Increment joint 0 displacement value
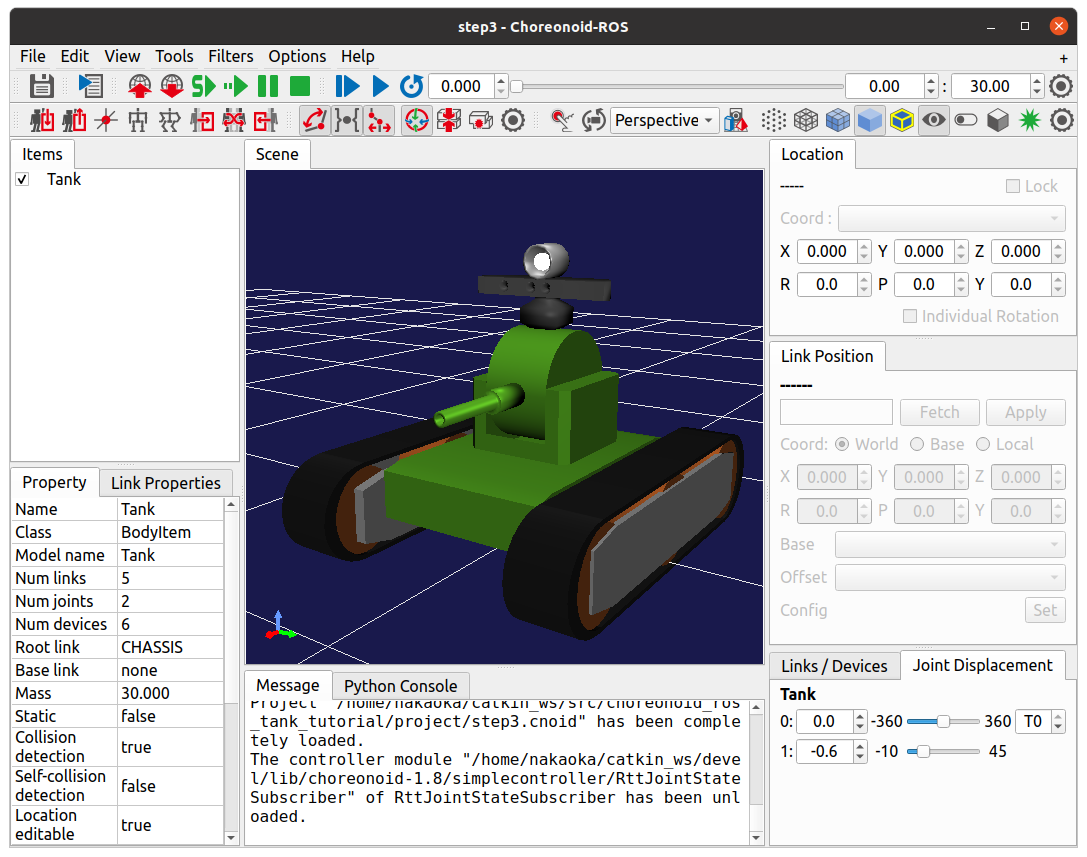Image resolution: width=1087 pixels, height=857 pixels. coord(860,716)
